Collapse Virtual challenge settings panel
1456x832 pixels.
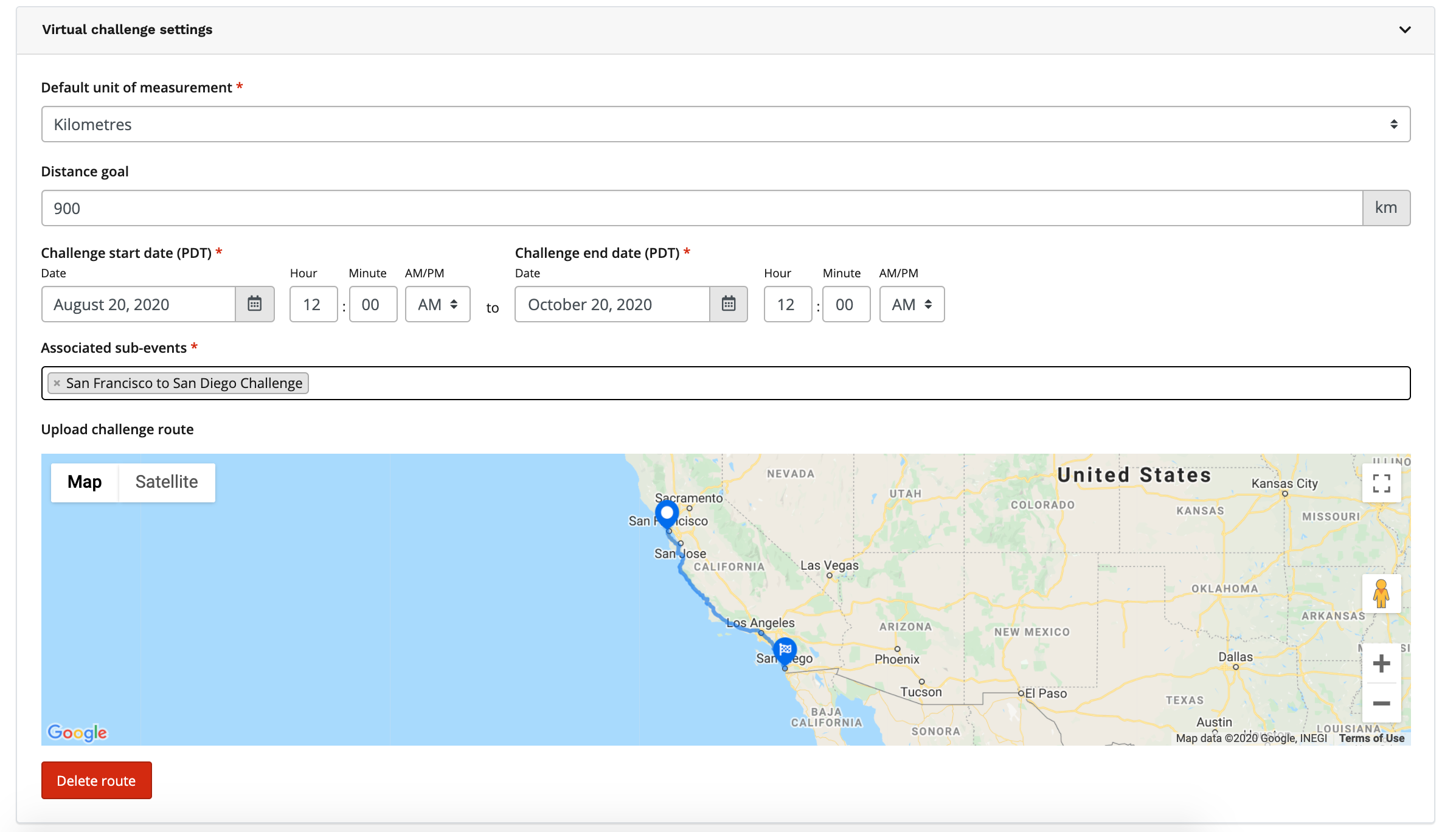1404,30
